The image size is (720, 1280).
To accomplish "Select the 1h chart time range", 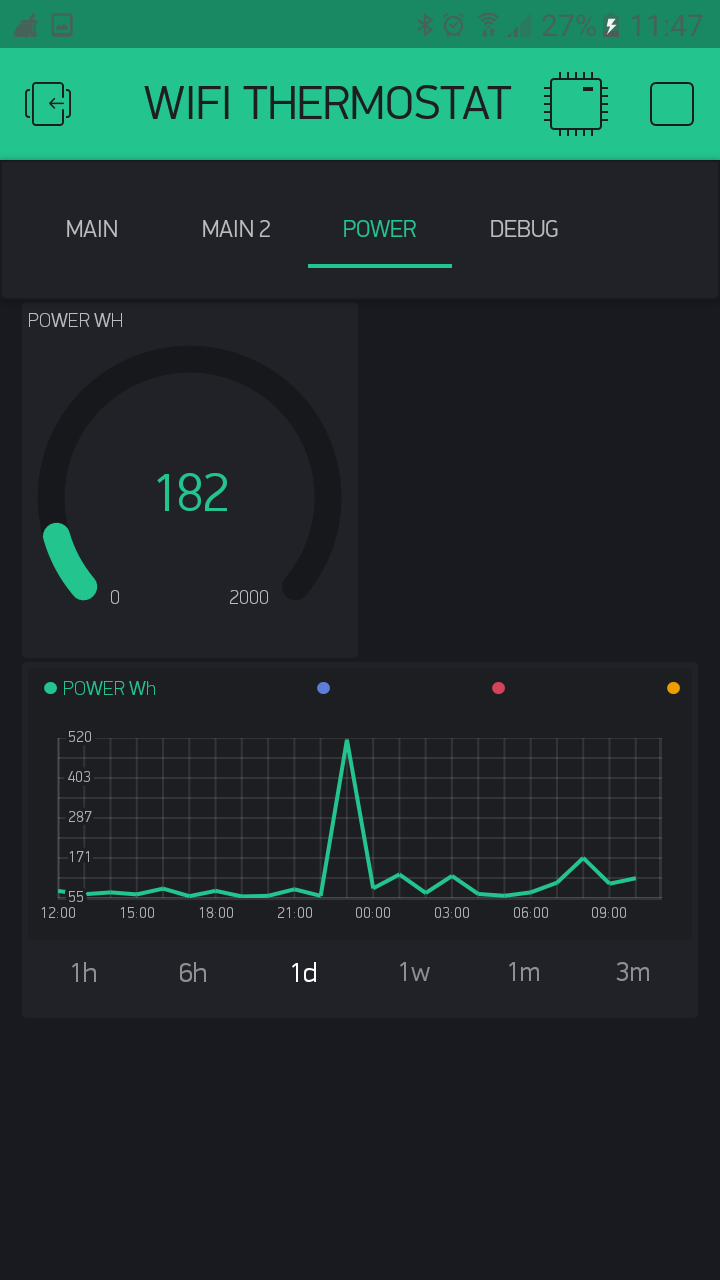I will point(84,972).
